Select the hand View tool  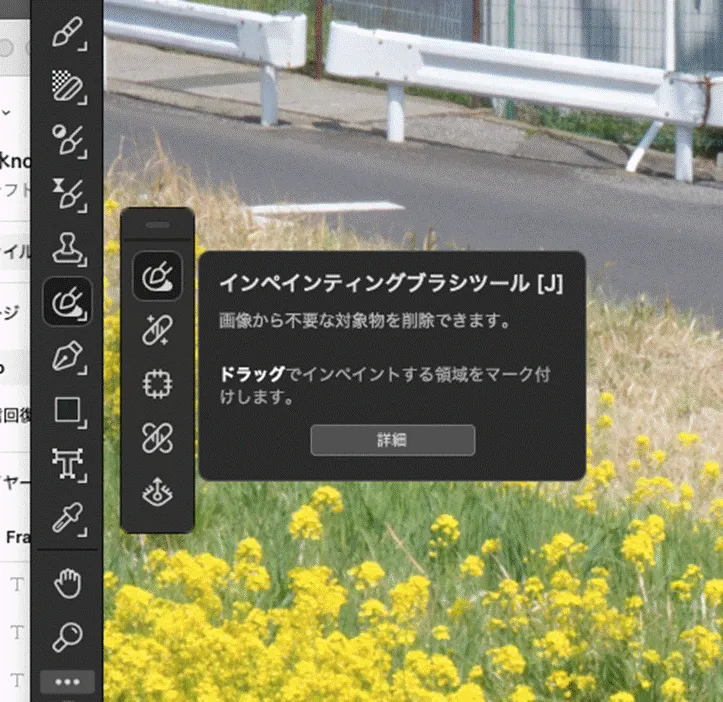[x=67, y=583]
